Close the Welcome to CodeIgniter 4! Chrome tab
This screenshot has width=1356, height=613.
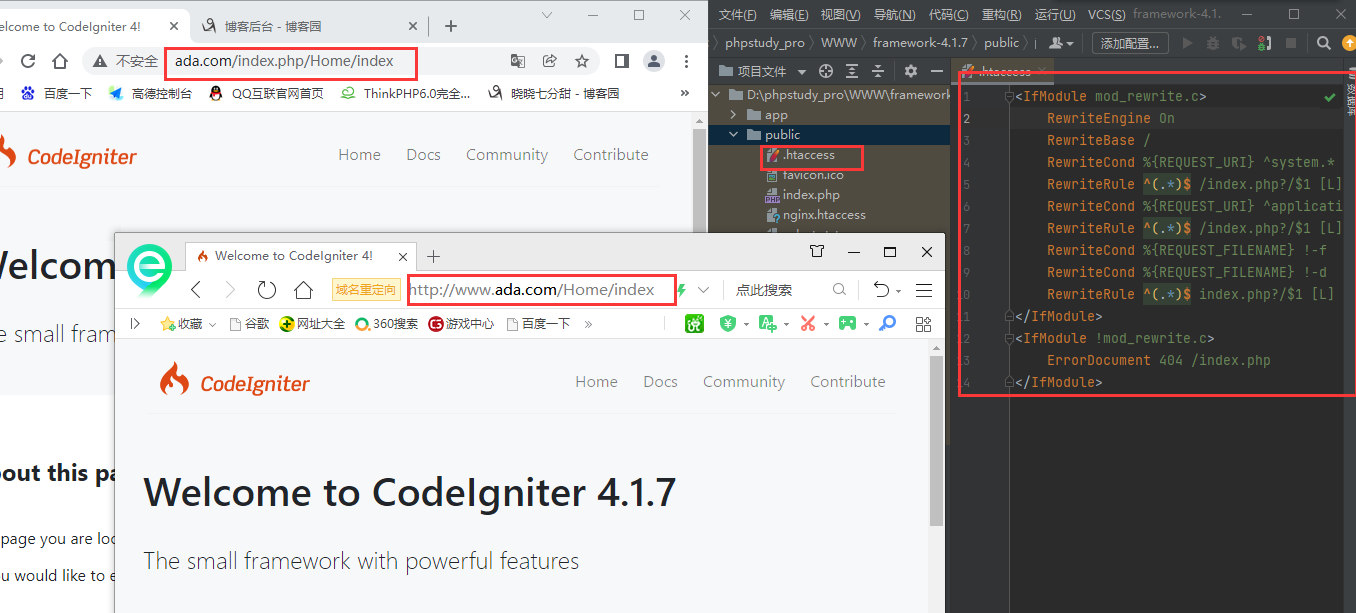point(175,27)
